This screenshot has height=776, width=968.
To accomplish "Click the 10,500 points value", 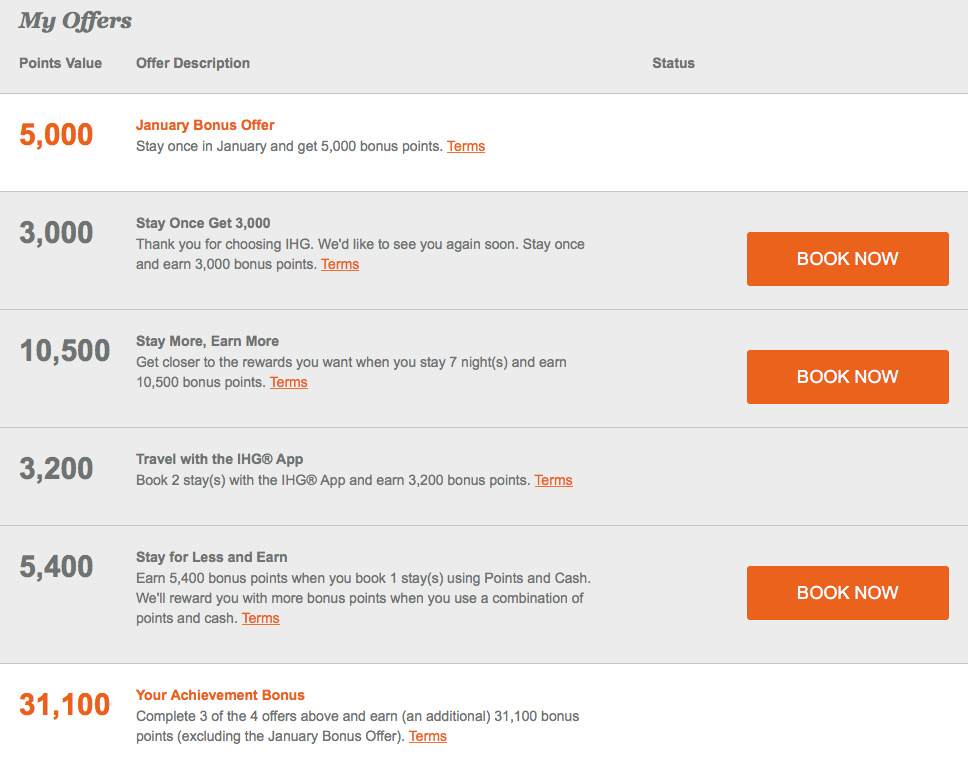I will (65, 351).
